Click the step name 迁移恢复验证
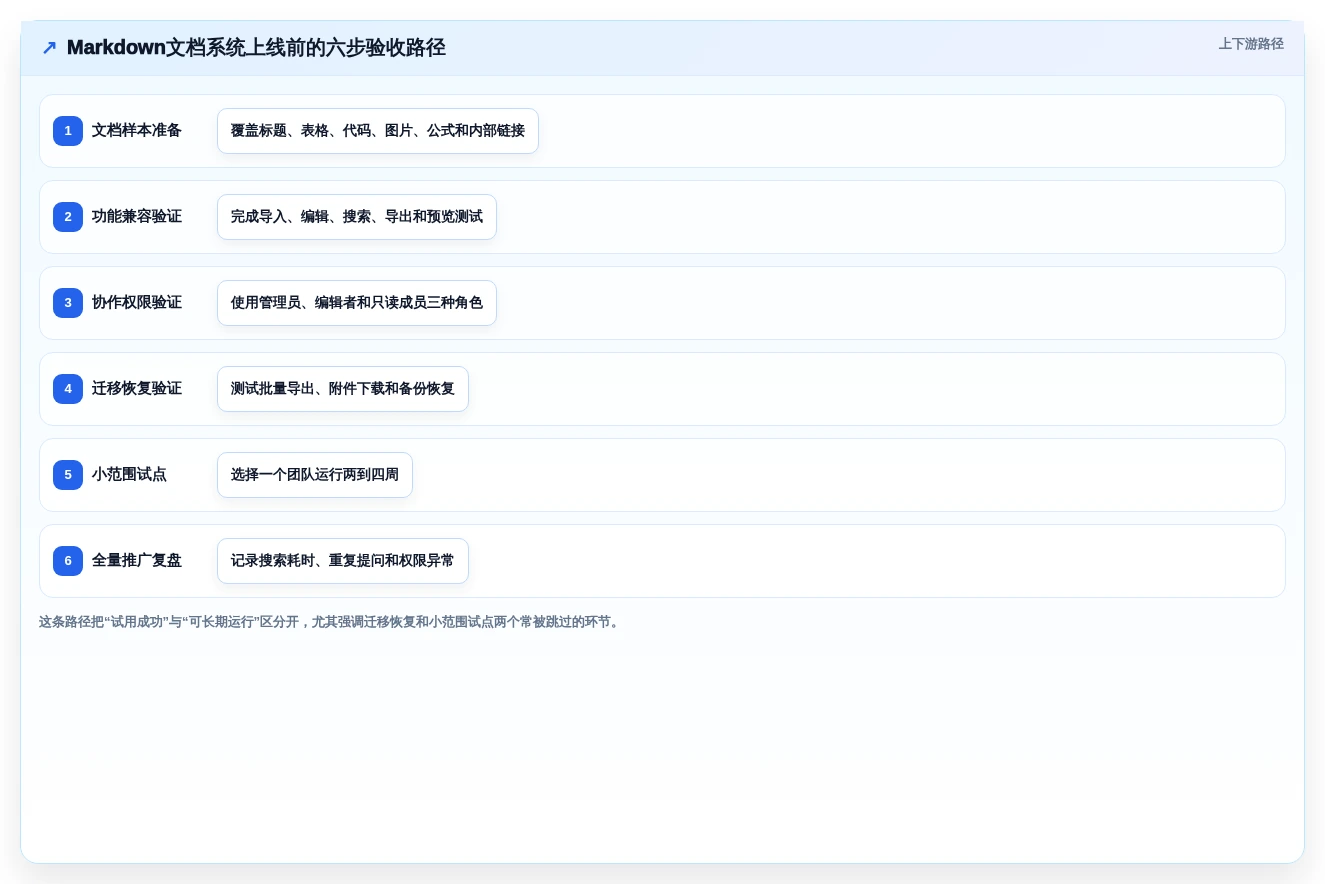This screenshot has height=884, width=1325. pos(137,389)
